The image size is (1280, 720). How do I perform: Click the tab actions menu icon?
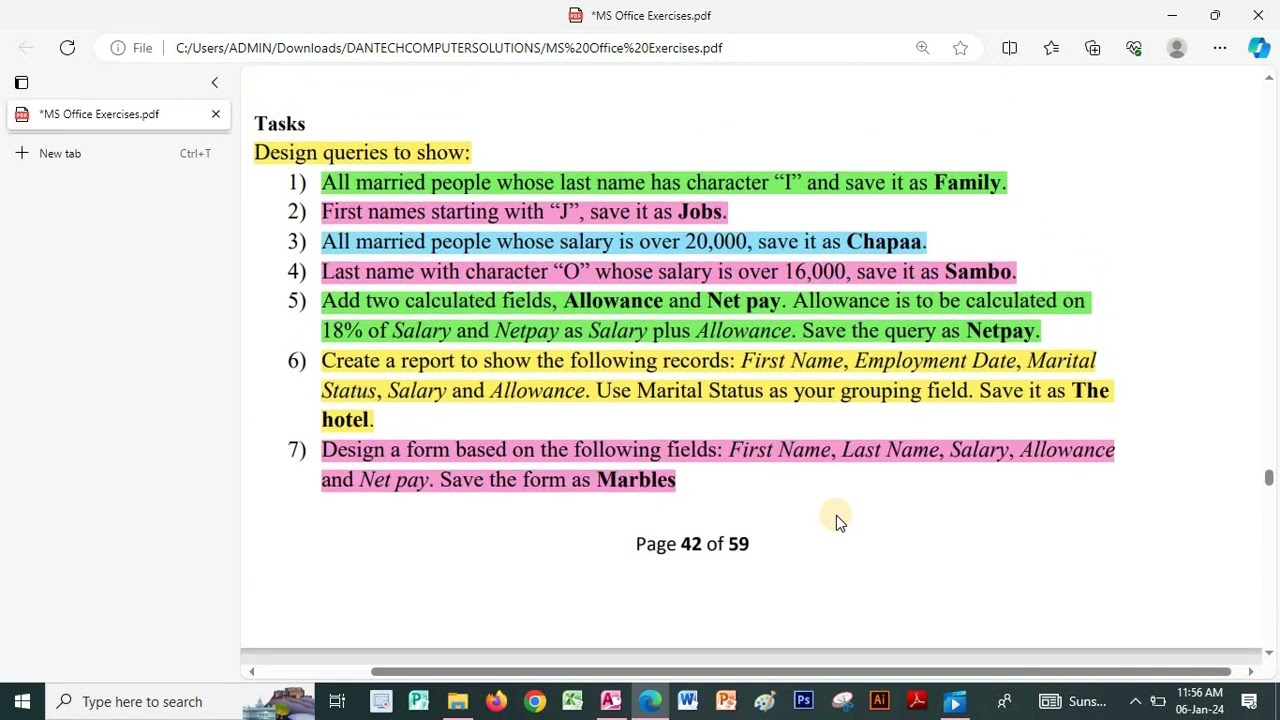(x=21, y=83)
